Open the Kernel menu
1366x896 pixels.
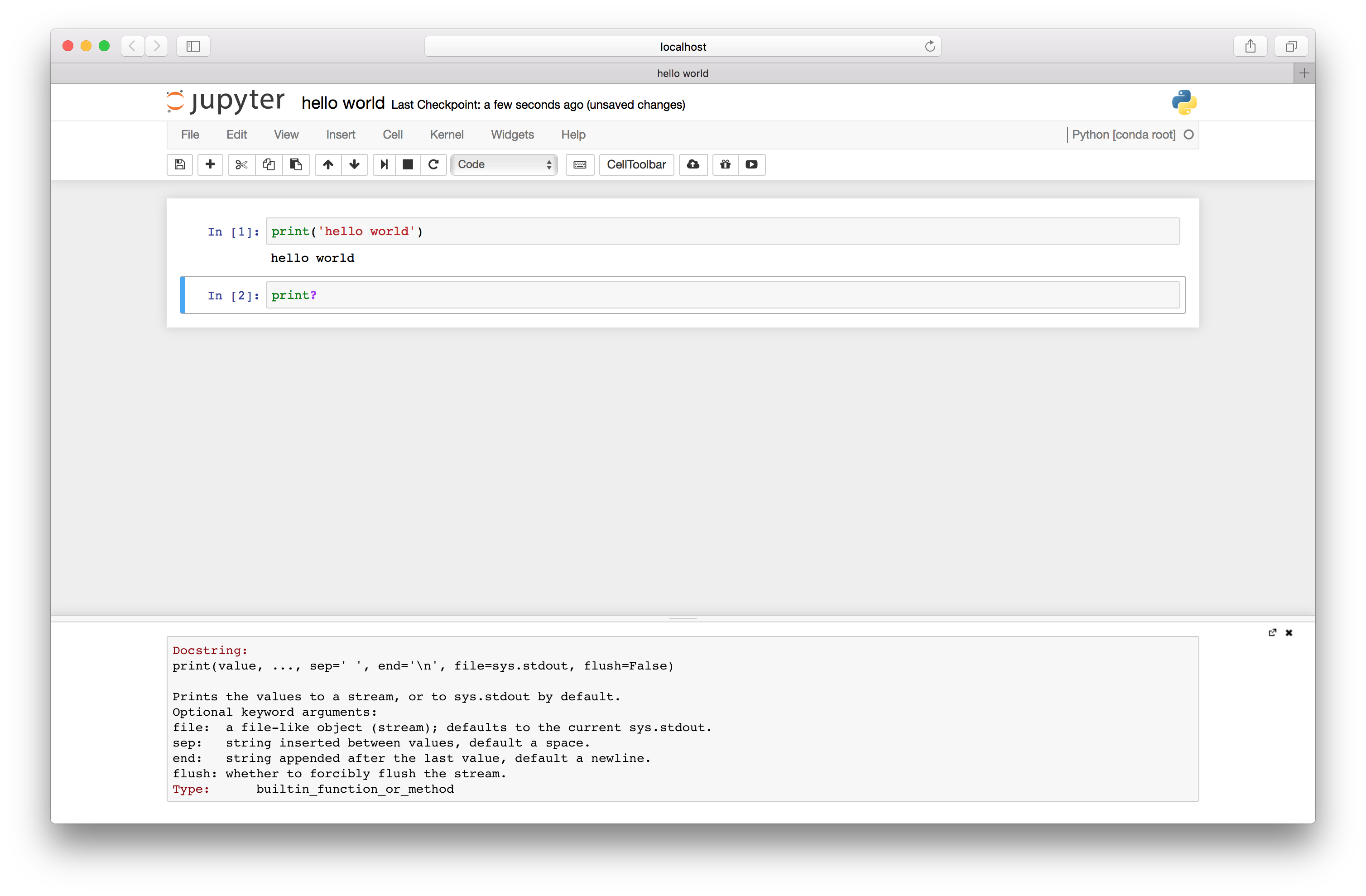446,135
